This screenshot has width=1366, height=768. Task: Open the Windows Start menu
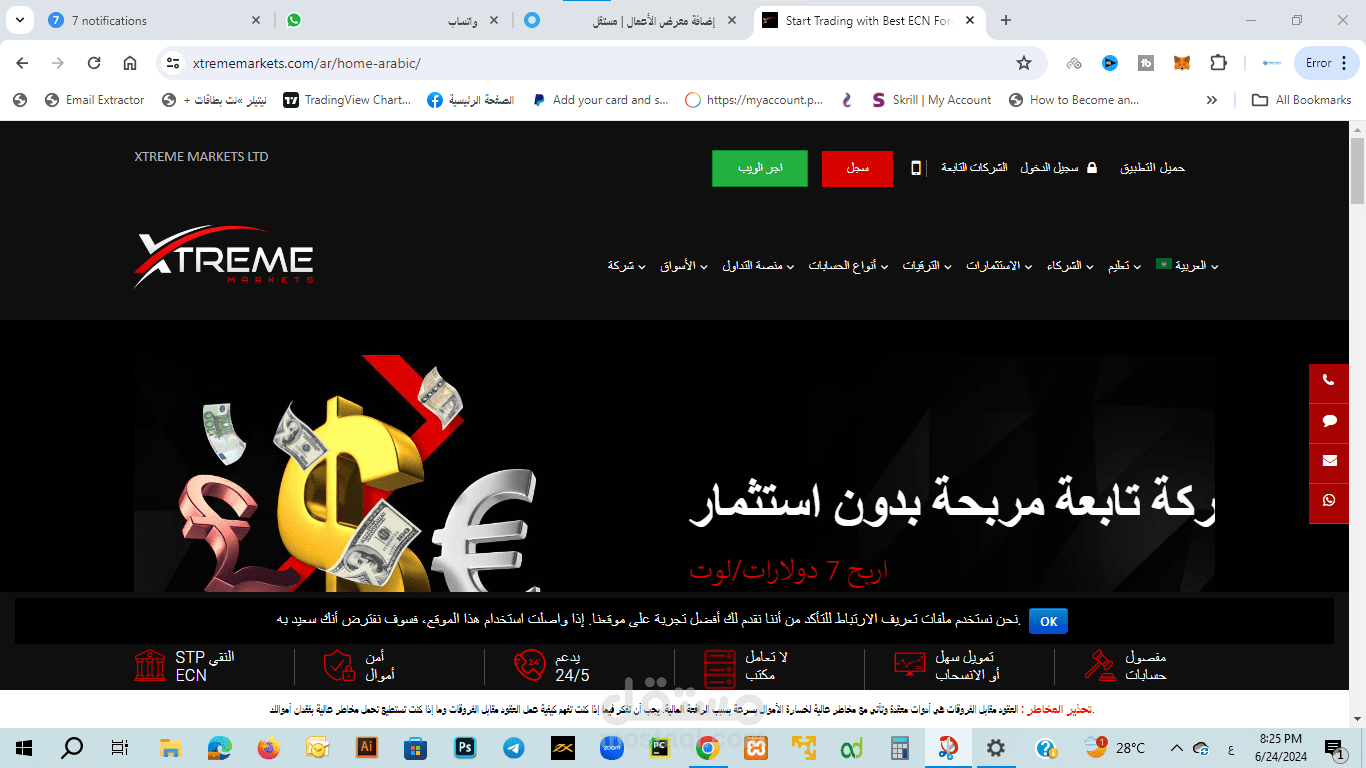coord(24,747)
